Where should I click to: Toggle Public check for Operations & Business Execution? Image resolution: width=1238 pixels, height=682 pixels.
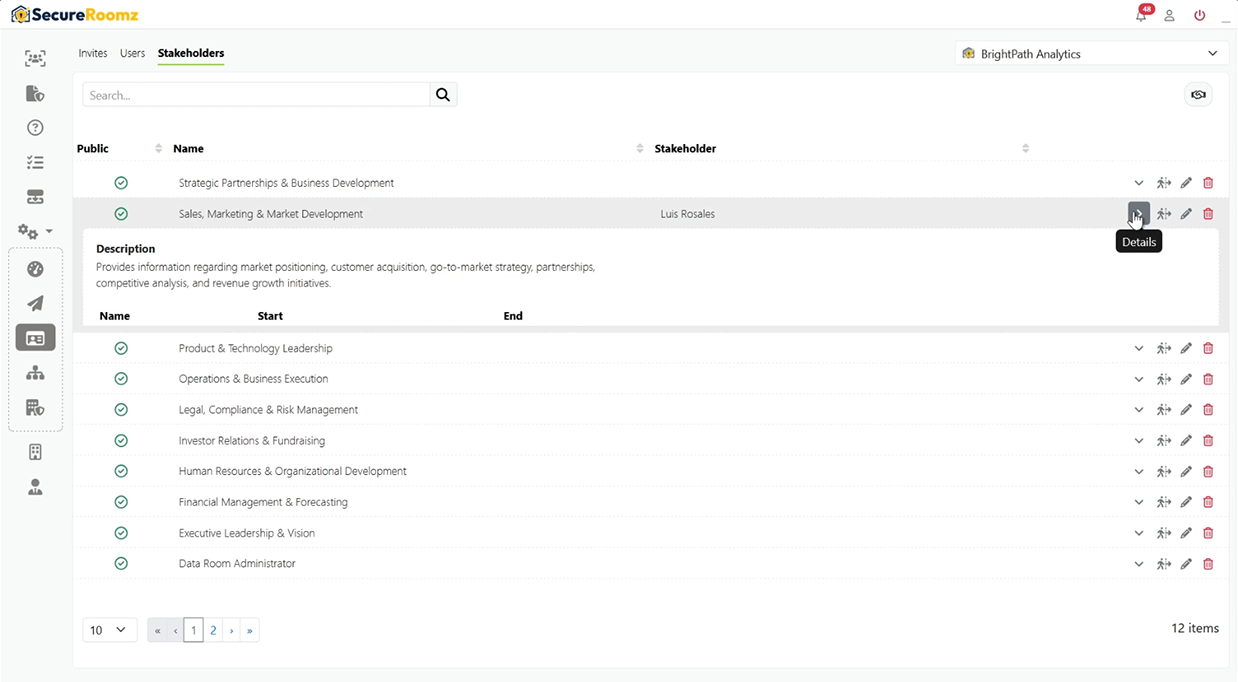(x=121, y=379)
